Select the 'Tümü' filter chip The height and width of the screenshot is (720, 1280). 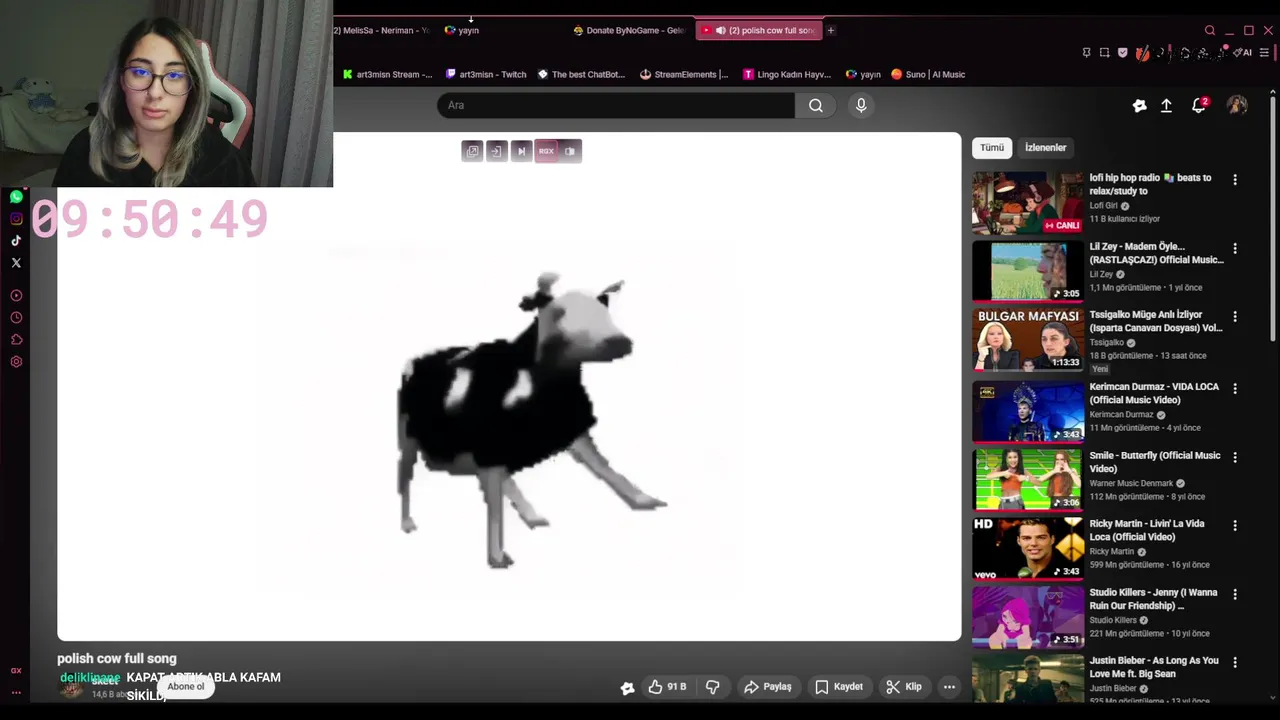992,148
